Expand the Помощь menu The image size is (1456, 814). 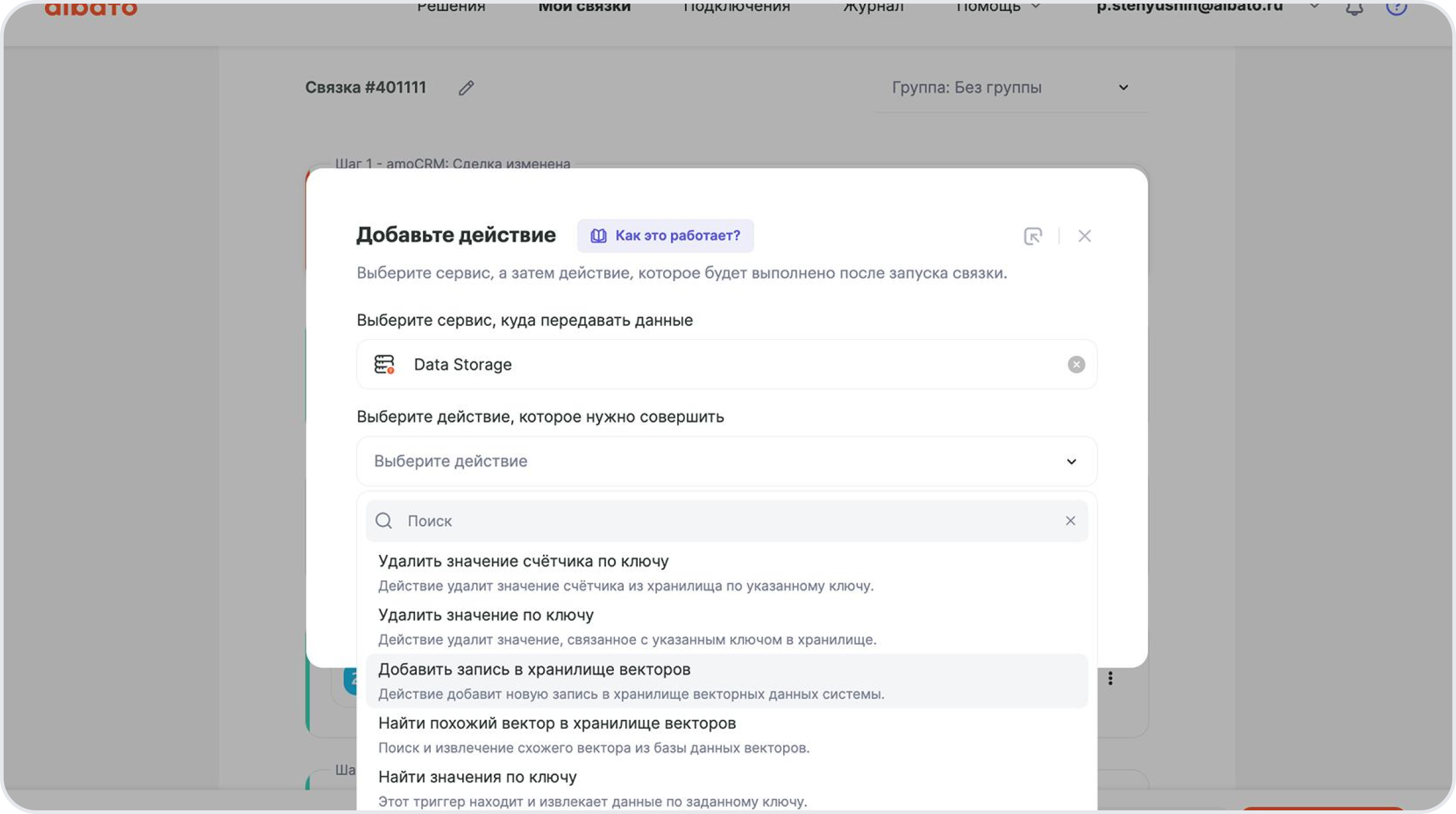tap(998, 7)
